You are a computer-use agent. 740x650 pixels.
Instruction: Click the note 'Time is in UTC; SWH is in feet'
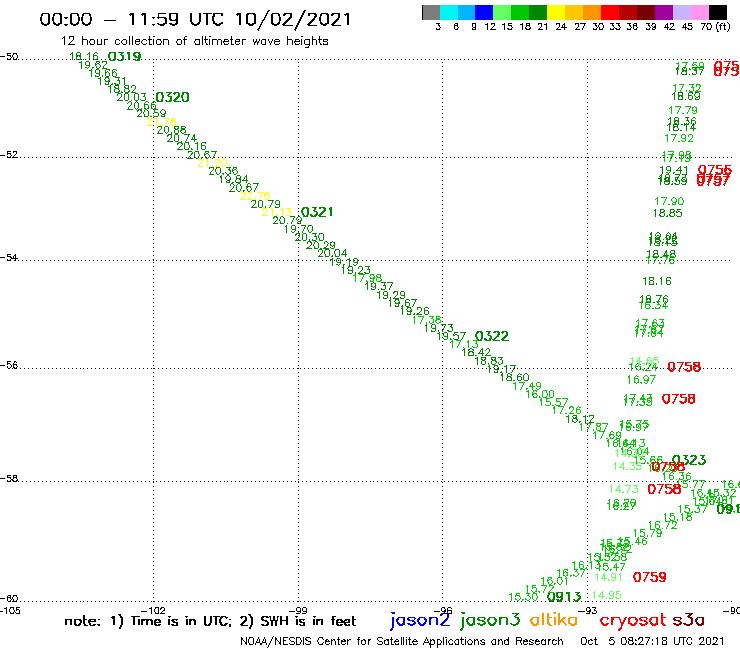(210, 621)
